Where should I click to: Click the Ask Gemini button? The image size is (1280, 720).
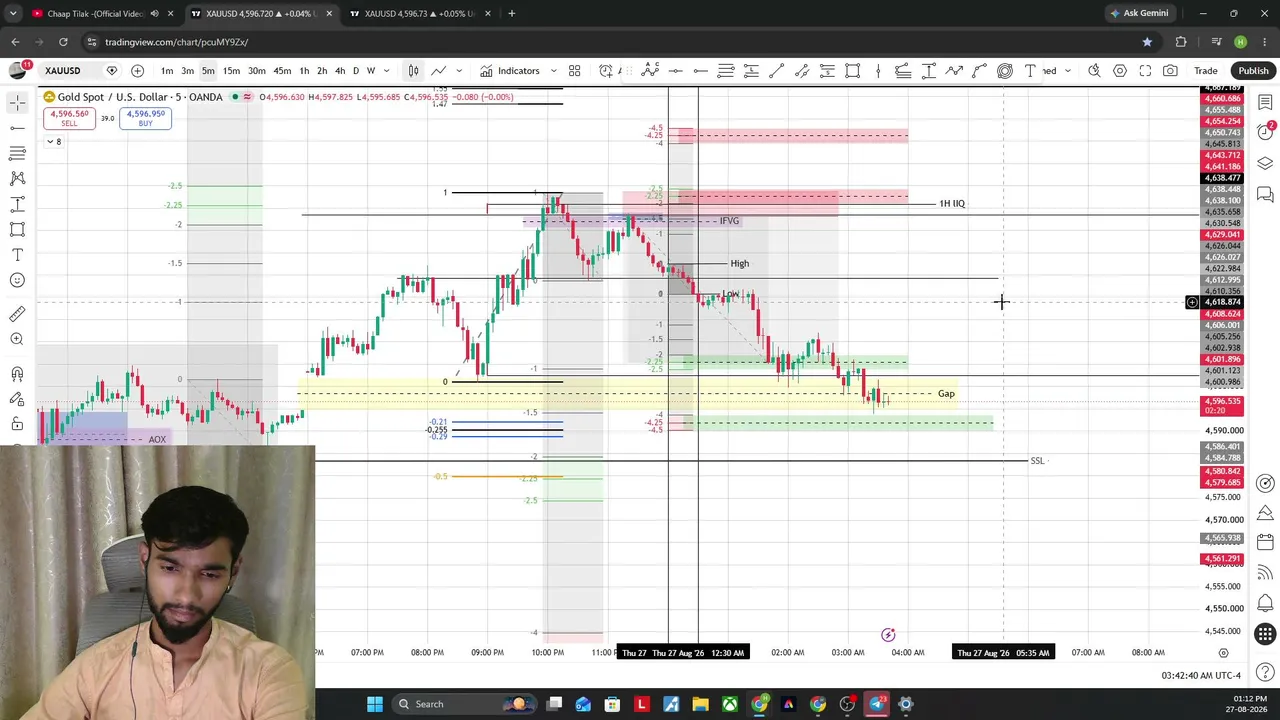coord(1138,14)
